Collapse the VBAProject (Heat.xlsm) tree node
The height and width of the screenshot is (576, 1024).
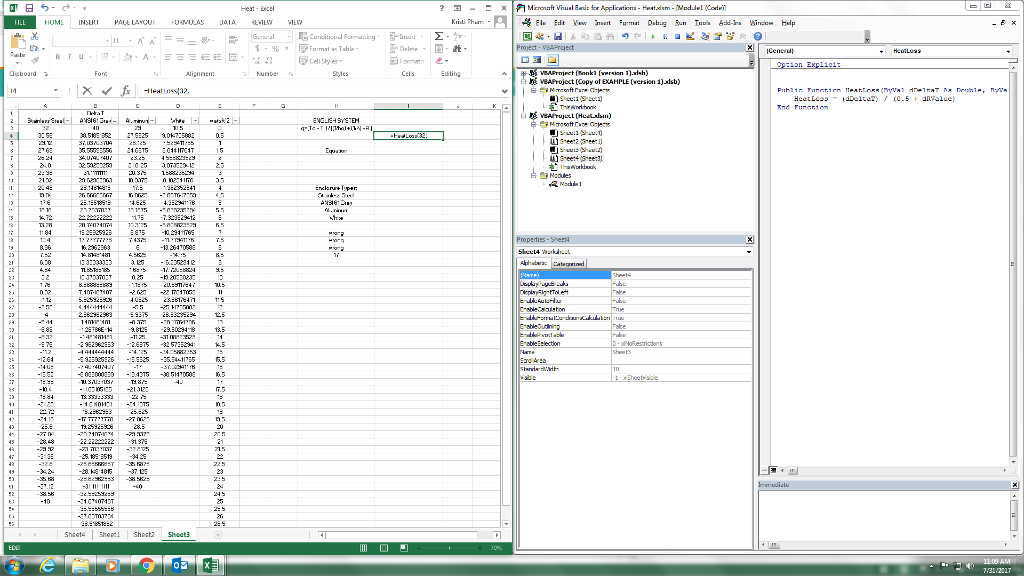pyautogui.click(x=523, y=115)
